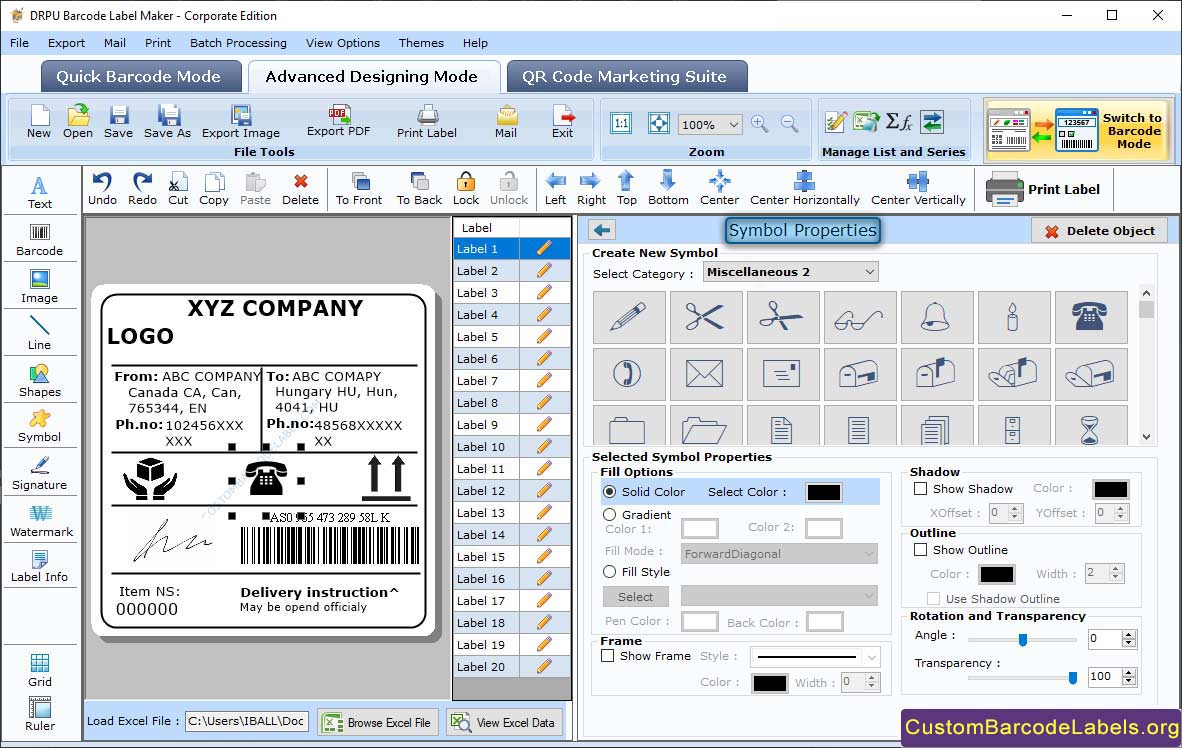Bring object To Front
This screenshot has width=1182, height=748.
pyautogui.click(x=359, y=189)
